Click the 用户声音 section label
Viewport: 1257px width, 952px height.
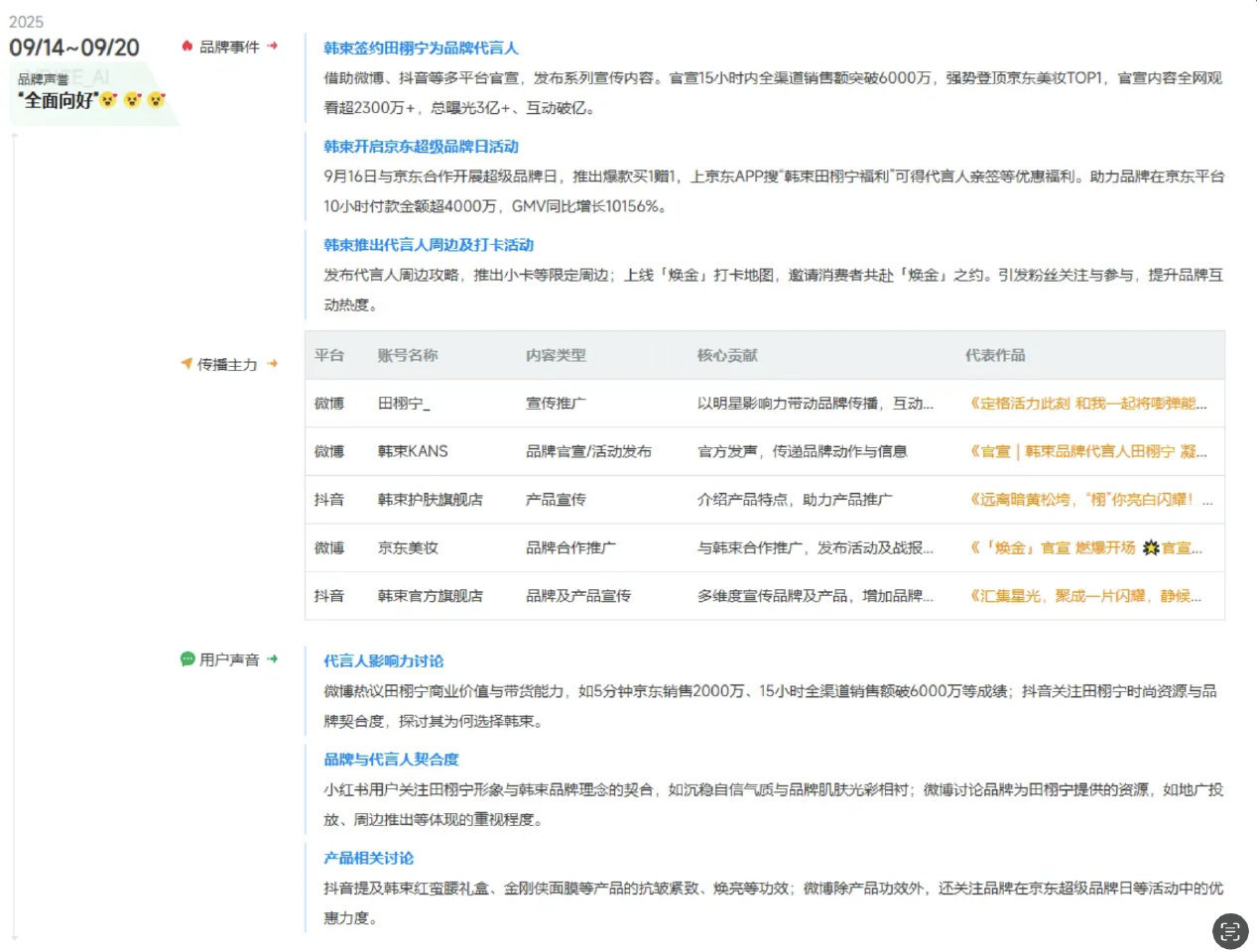pyautogui.click(x=229, y=659)
